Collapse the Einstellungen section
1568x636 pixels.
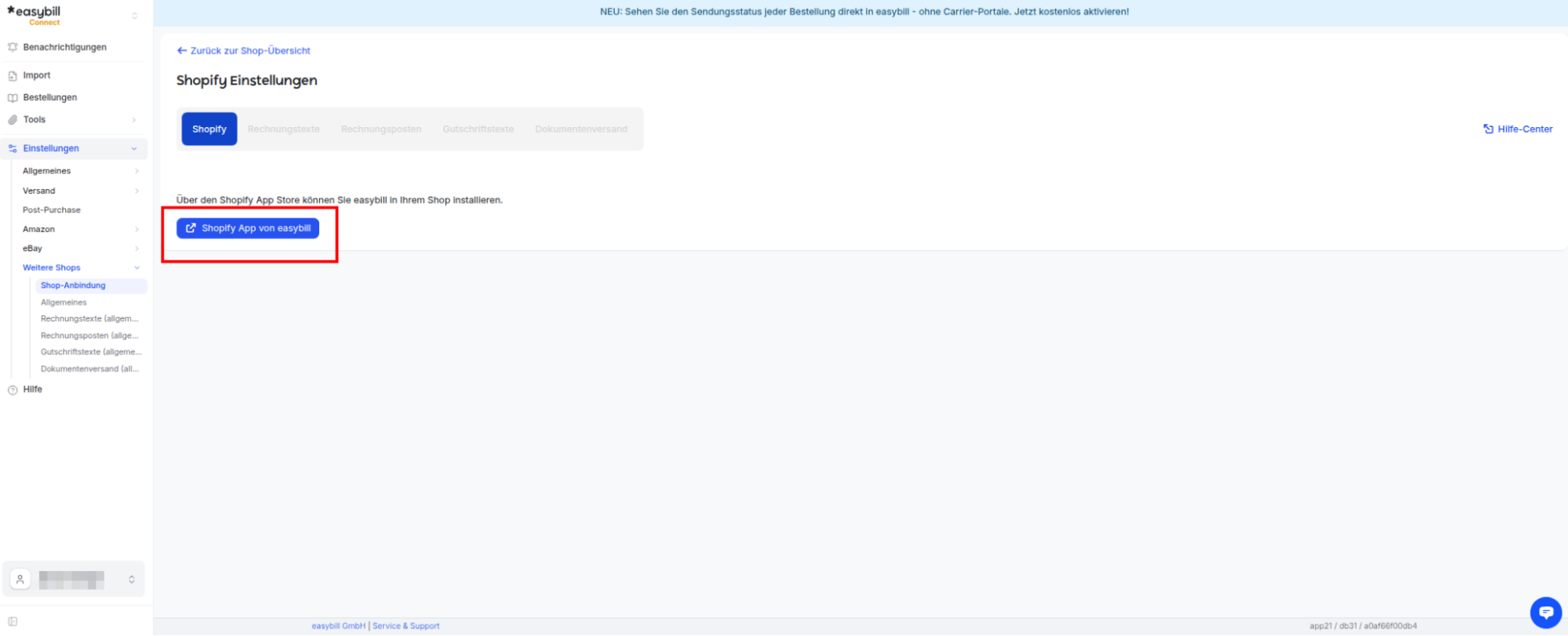[x=134, y=148]
